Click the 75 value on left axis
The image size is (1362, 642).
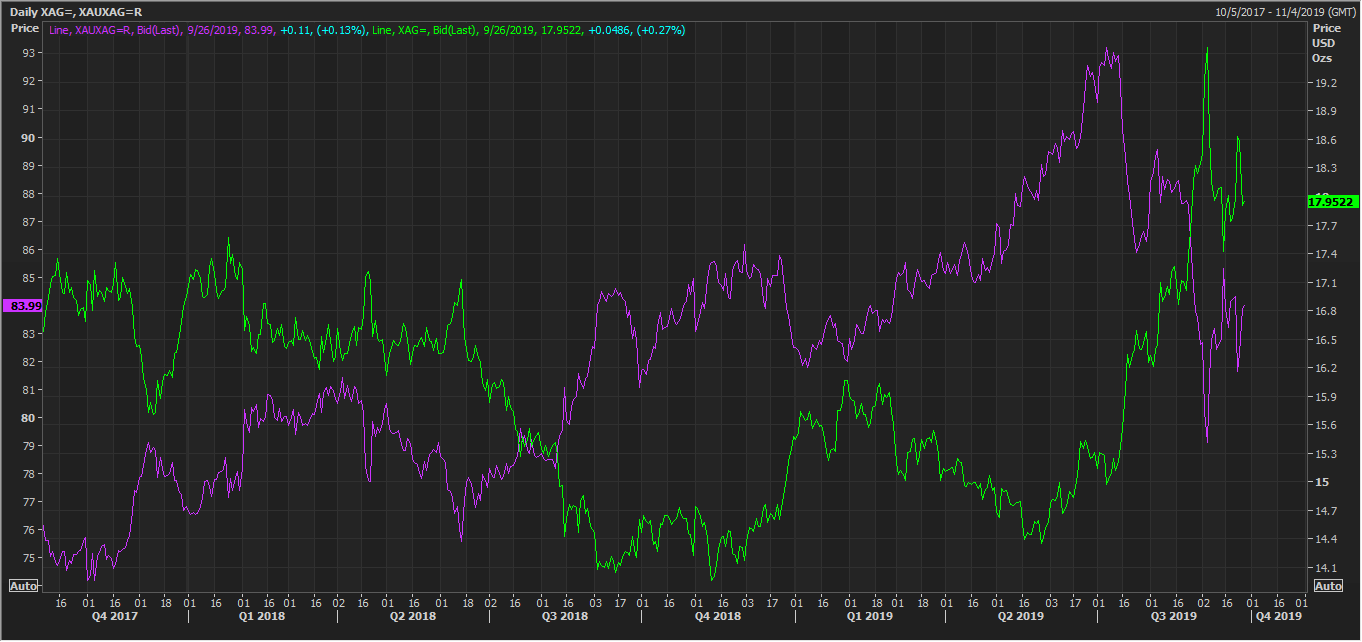click(29, 558)
